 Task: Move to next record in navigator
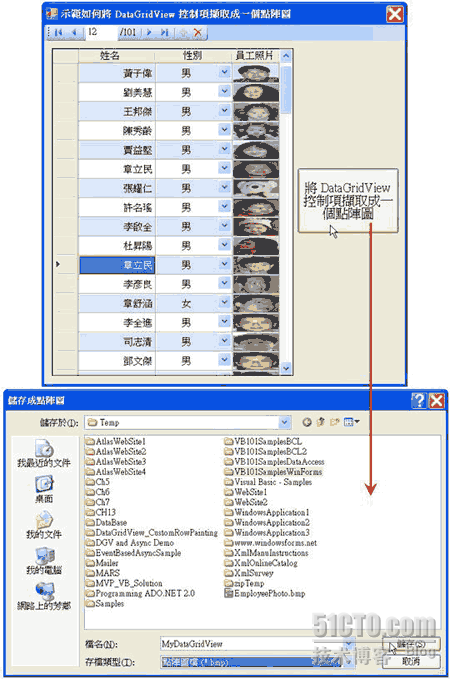pyautogui.click(x=149, y=32)
